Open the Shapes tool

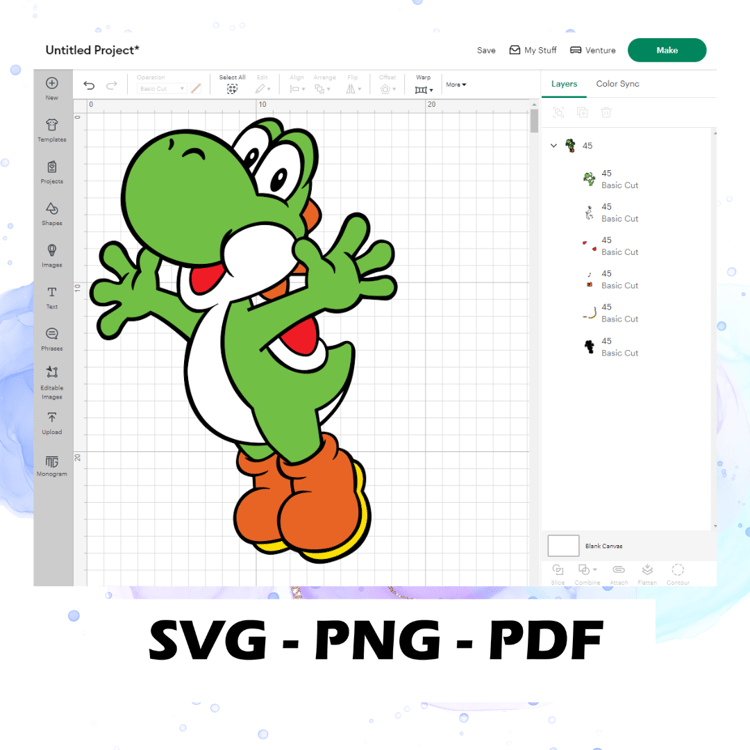[x=52, y=214]
